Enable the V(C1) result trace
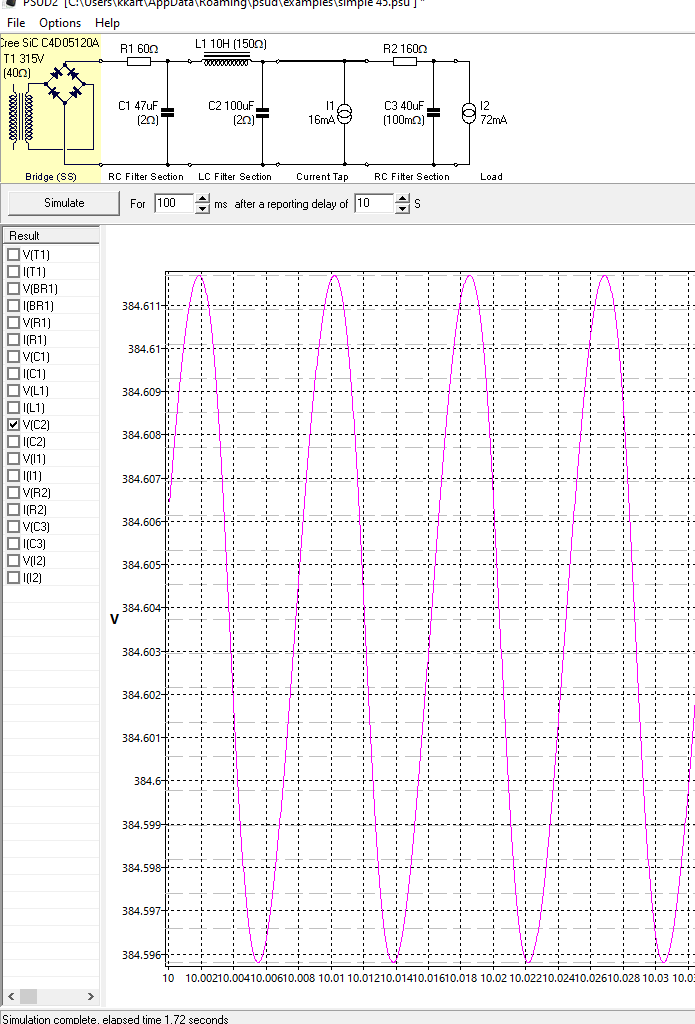Screen dimensions: 695x1024 (x=13, y=356)
